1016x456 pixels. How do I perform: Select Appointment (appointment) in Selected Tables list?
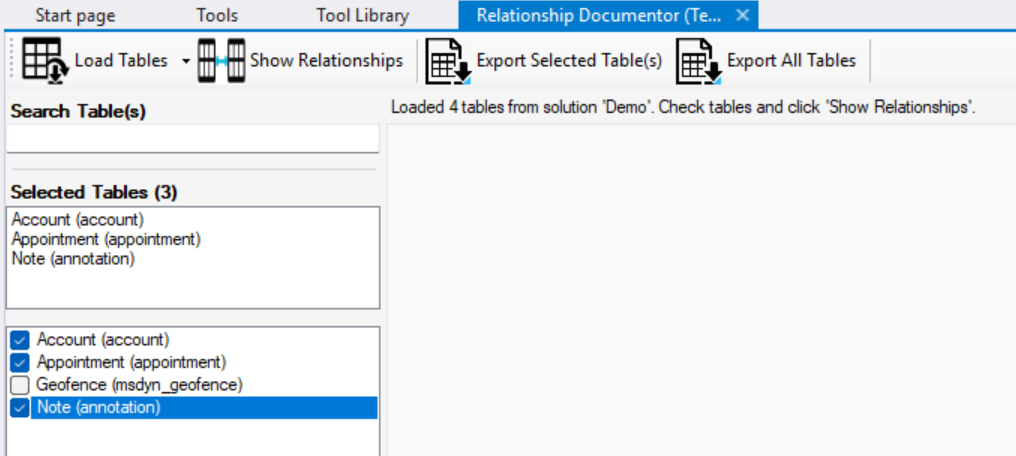[106, 239]
